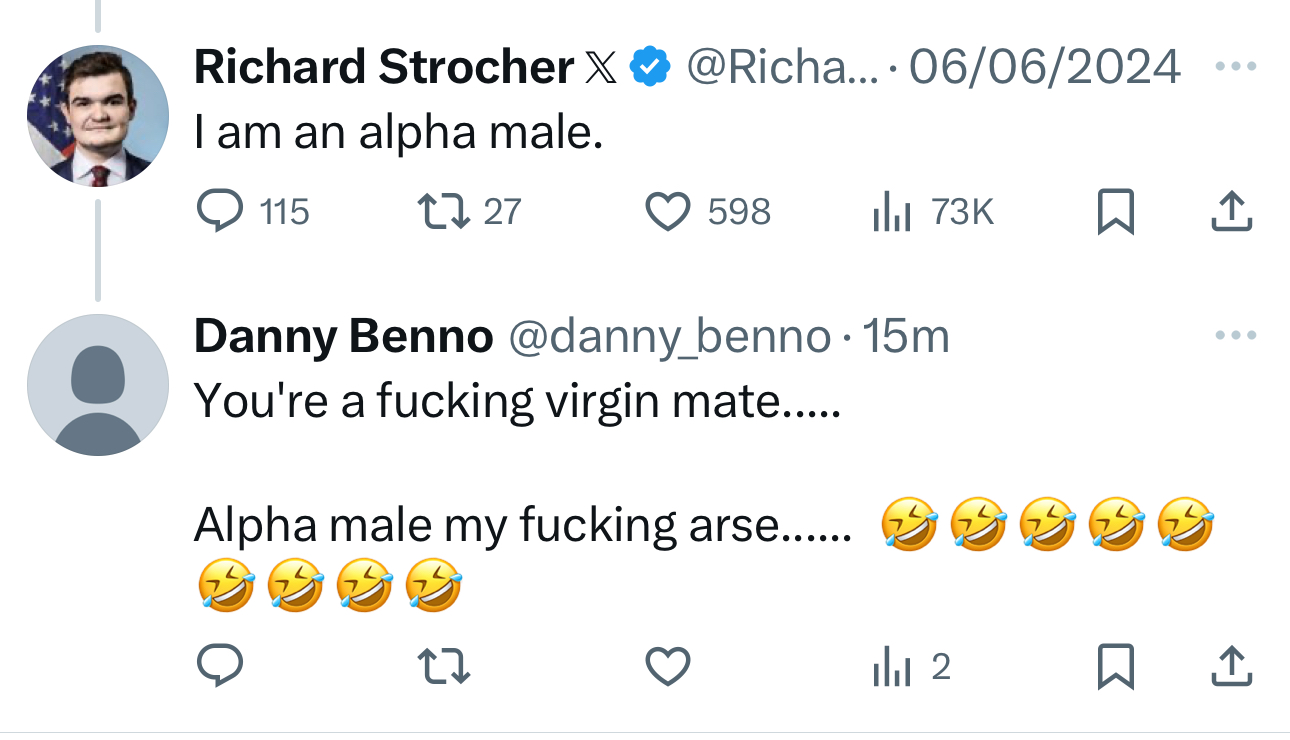
Task: Open the Richard Strocher display name link
Action: pyautogui.click(x=384, y=67)
